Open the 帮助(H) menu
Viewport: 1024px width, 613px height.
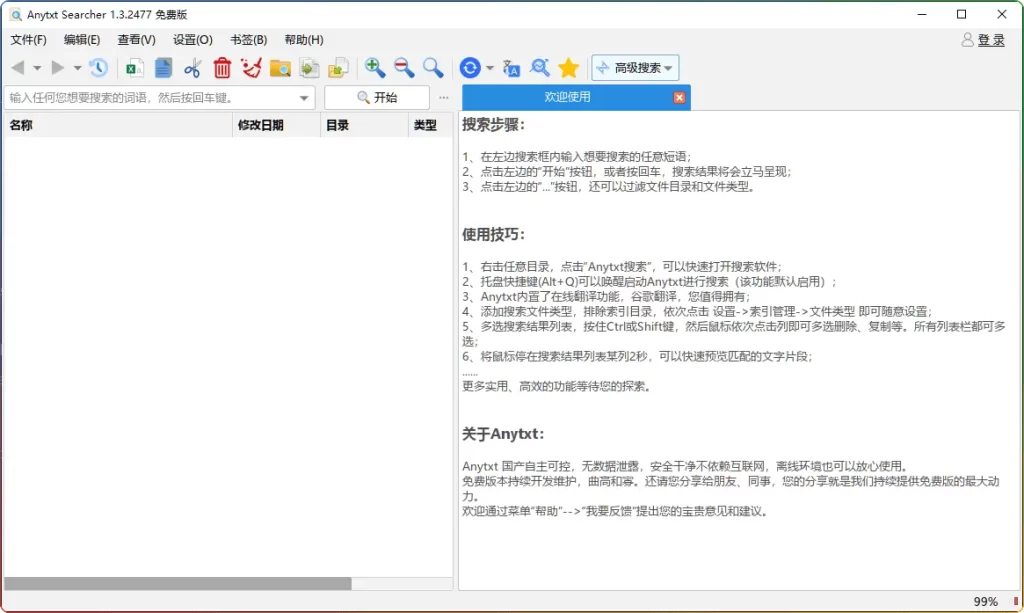(304, 40)
